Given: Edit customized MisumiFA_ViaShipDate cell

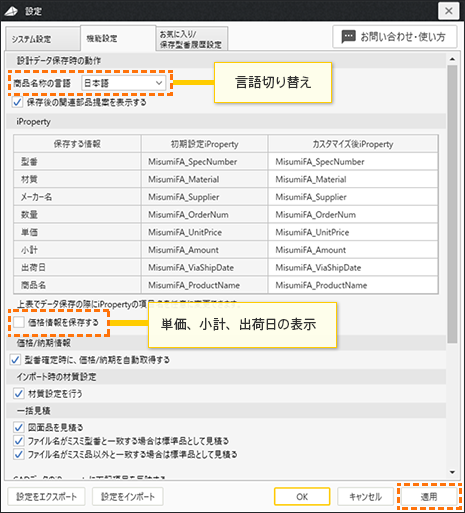Looking at the screenshot, I should [353, 268].
